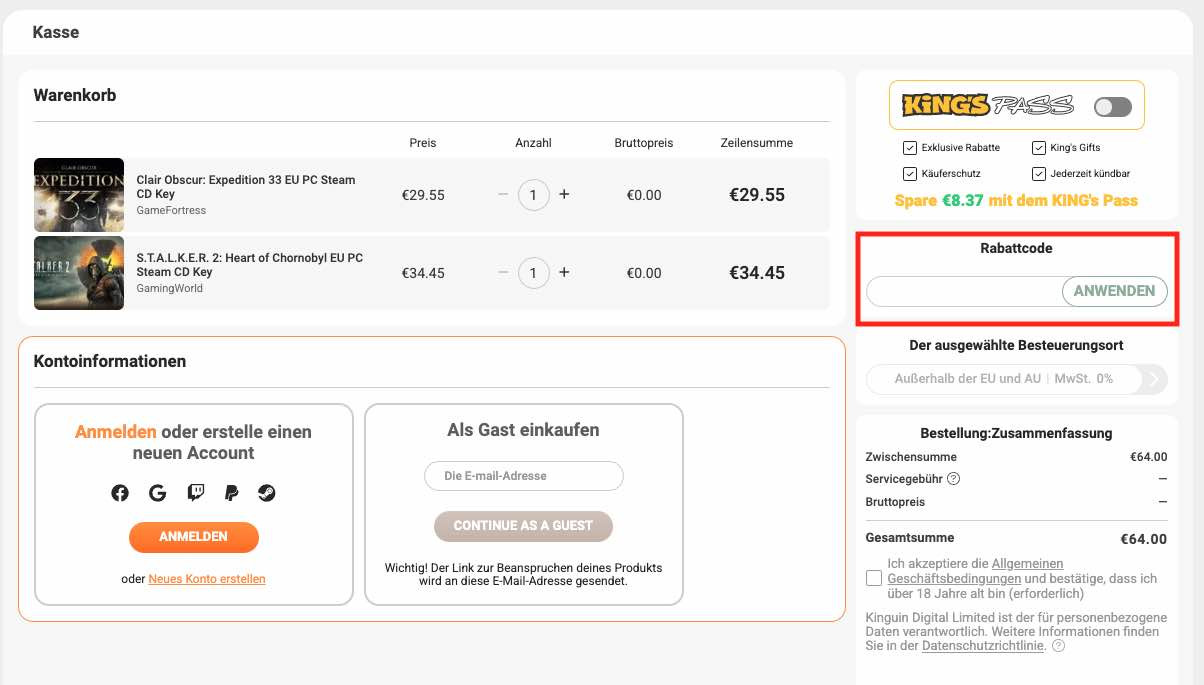1204x685 pixels.
Task: Open the Datenschutzrichtlinie privacy policy link
Action: click(x=984, y=646)
